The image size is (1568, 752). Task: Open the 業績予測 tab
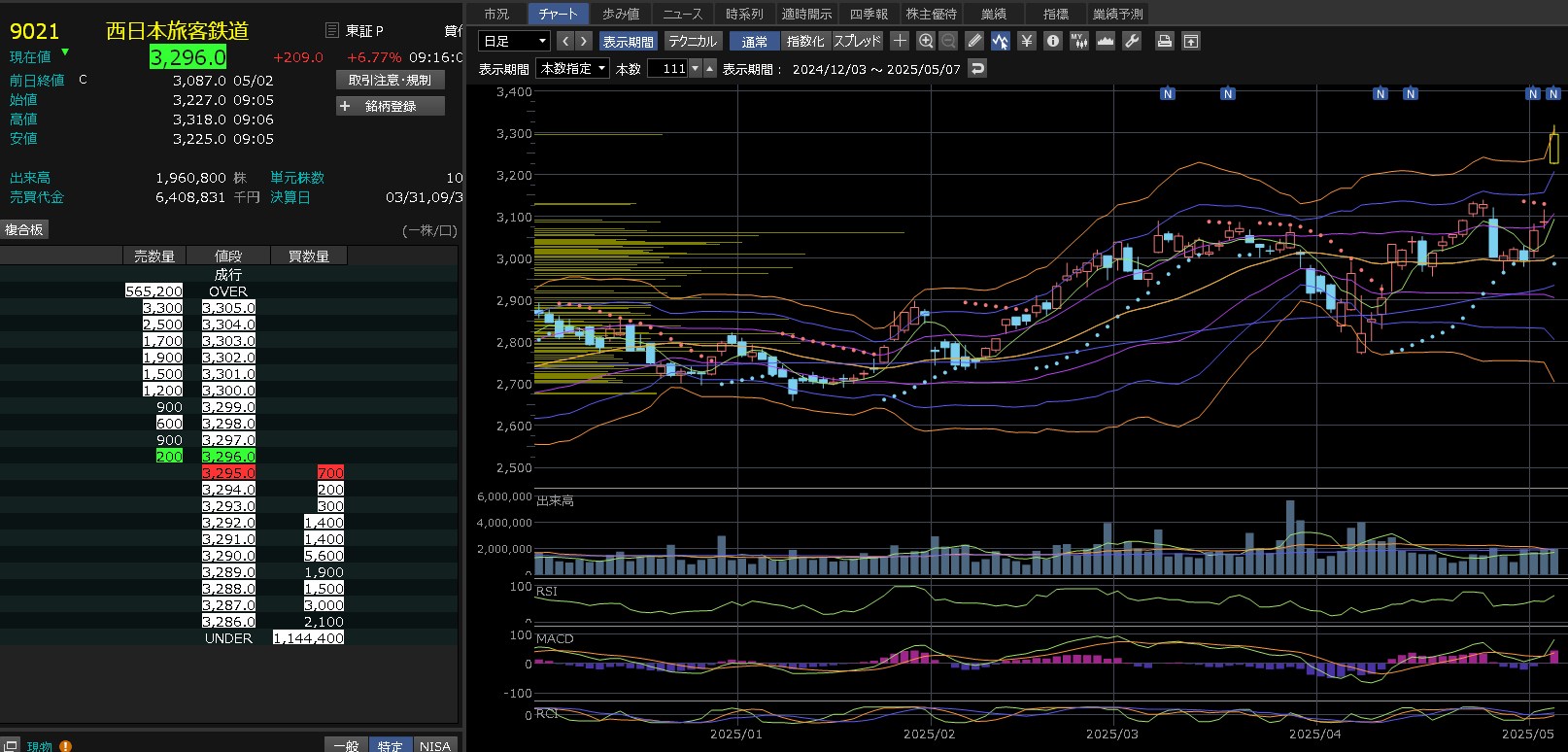[x=1118, y=14]
